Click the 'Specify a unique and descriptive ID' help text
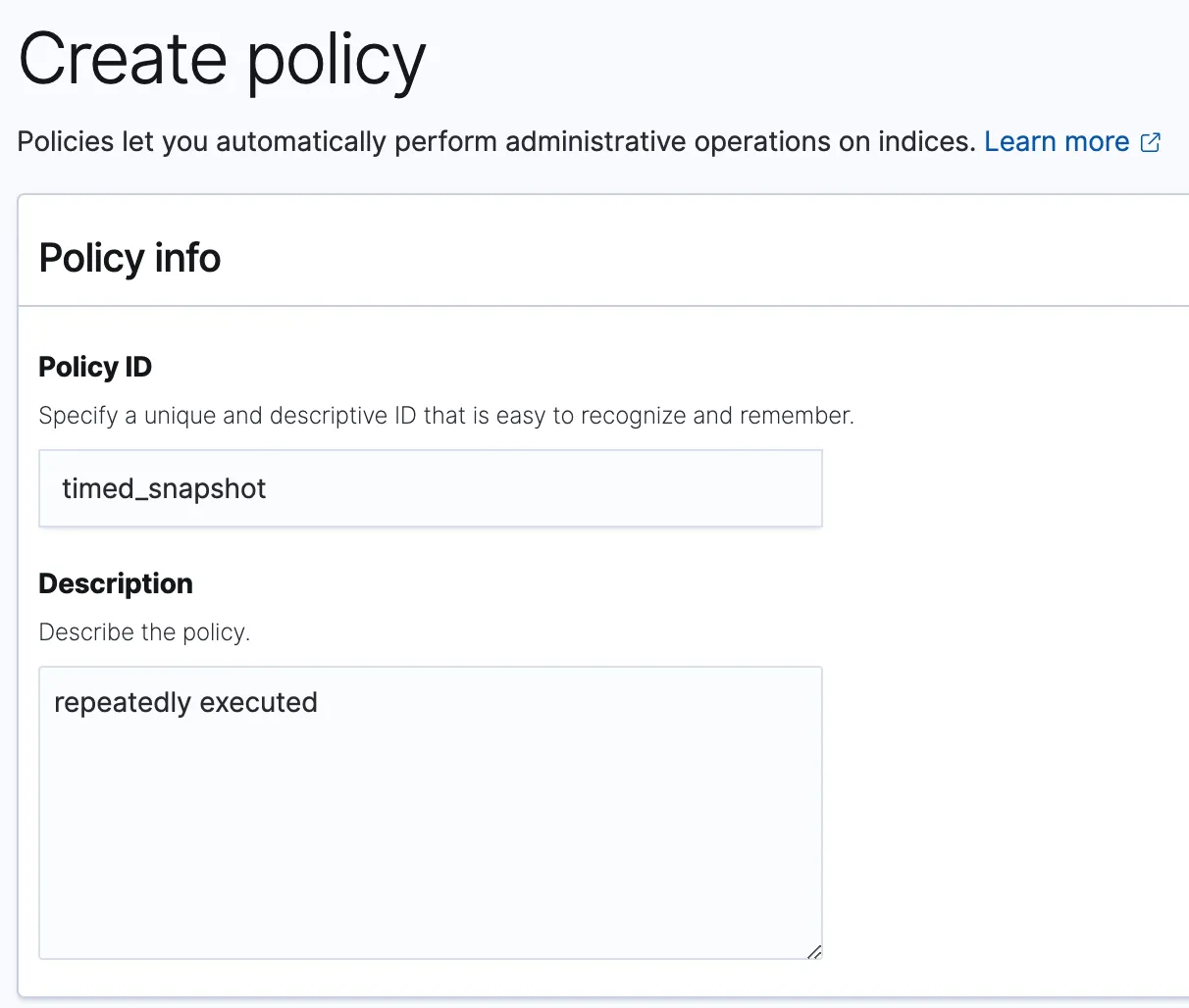Viewport: 1189px width, 1008px height. (445, 416)
